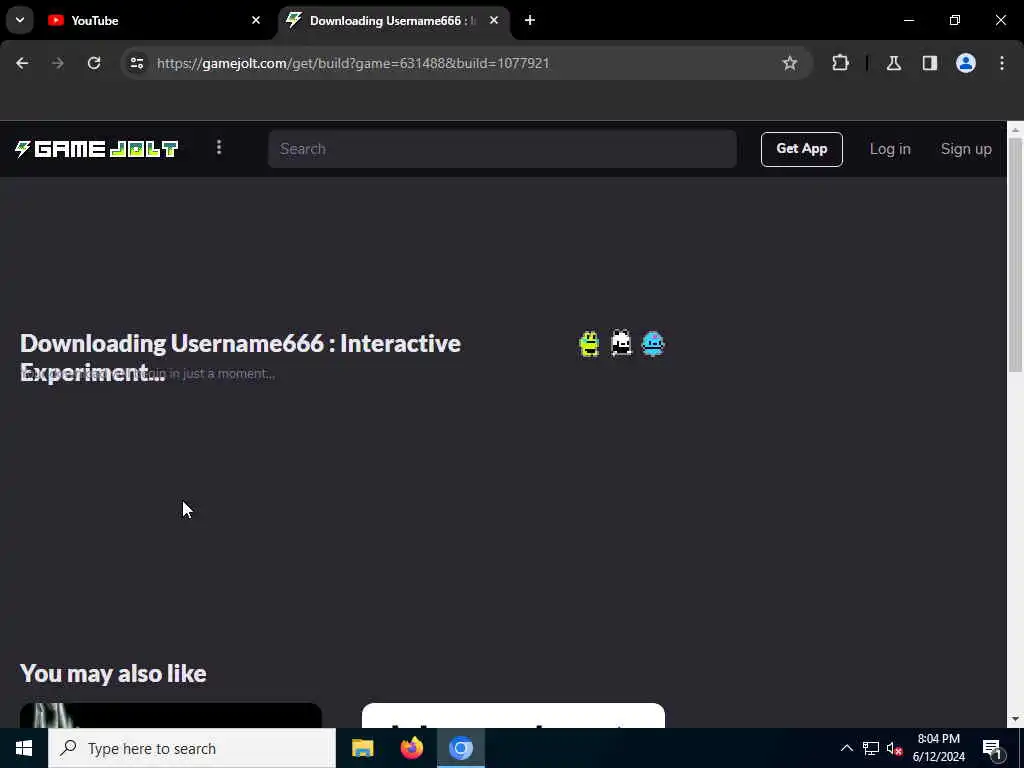Reload the current page
The height and width of the screenshot is (768, 1024).
point(94,63)
